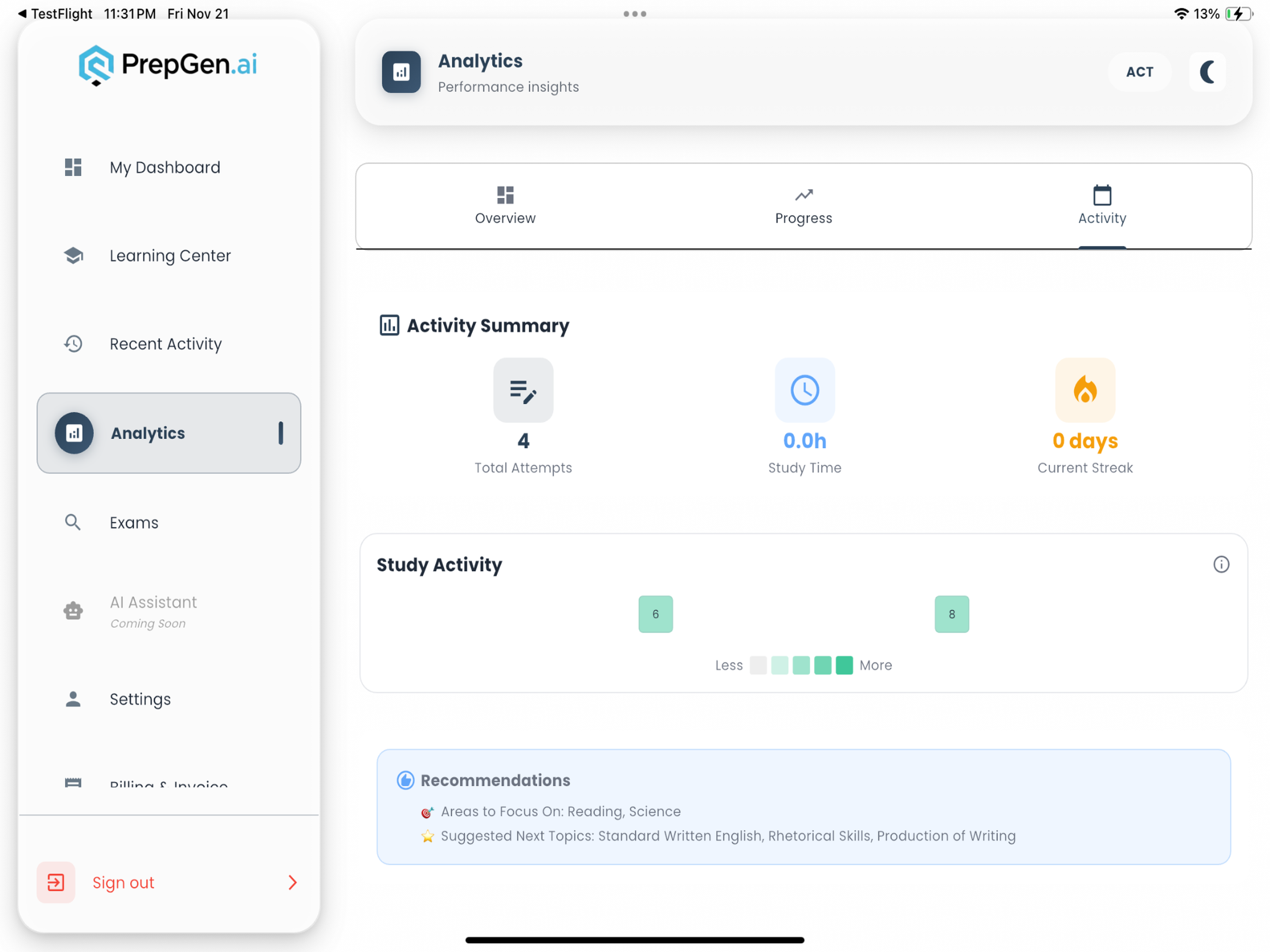Tap the Wi-Fi status icon
The image size is (1270, 952).
(x=1181, y=14)
